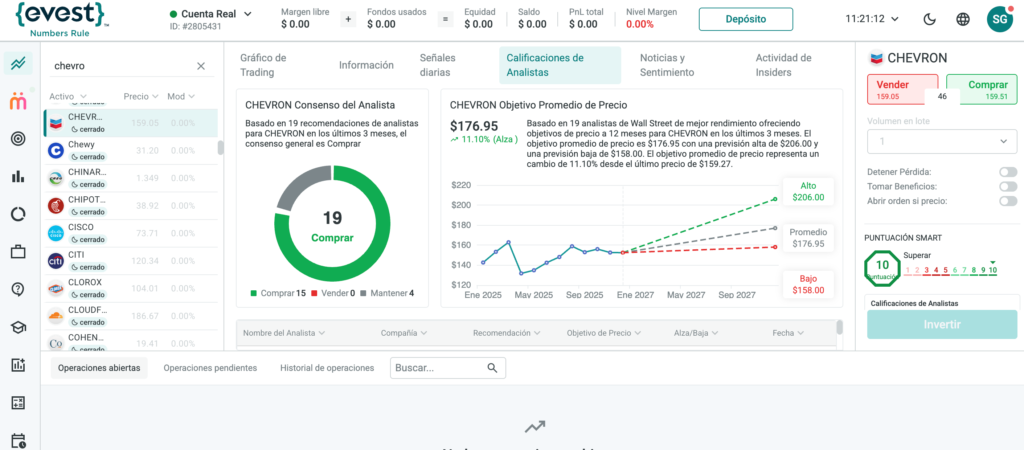Click the Comprar 159.51 button
The height and width of the screenshot is (450, 1024).
point(982,90)
